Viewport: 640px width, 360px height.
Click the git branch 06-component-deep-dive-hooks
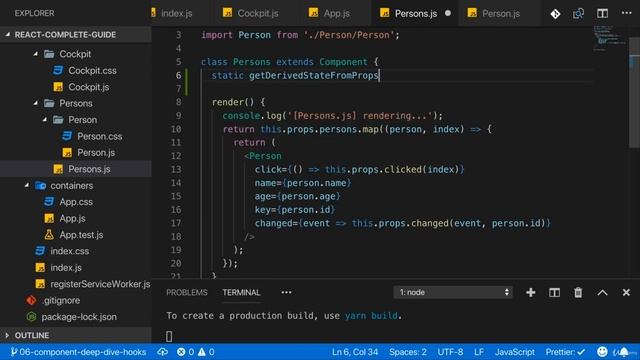click(78, 352)
